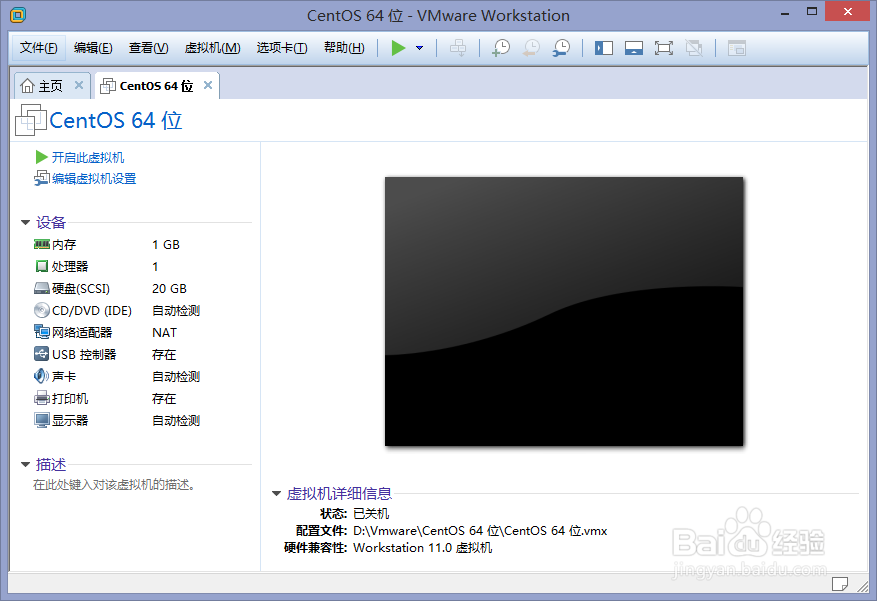Click the display monitor icon
The image size is (877, 601).
(42, 420)
